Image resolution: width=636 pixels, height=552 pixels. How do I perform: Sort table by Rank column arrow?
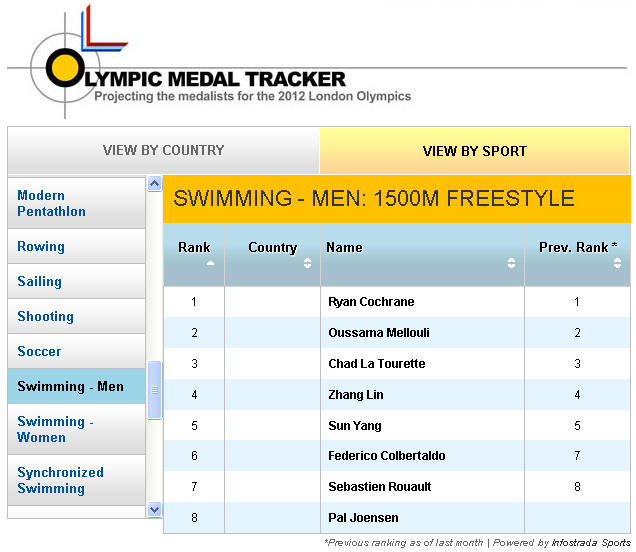[x=211, y=263]
